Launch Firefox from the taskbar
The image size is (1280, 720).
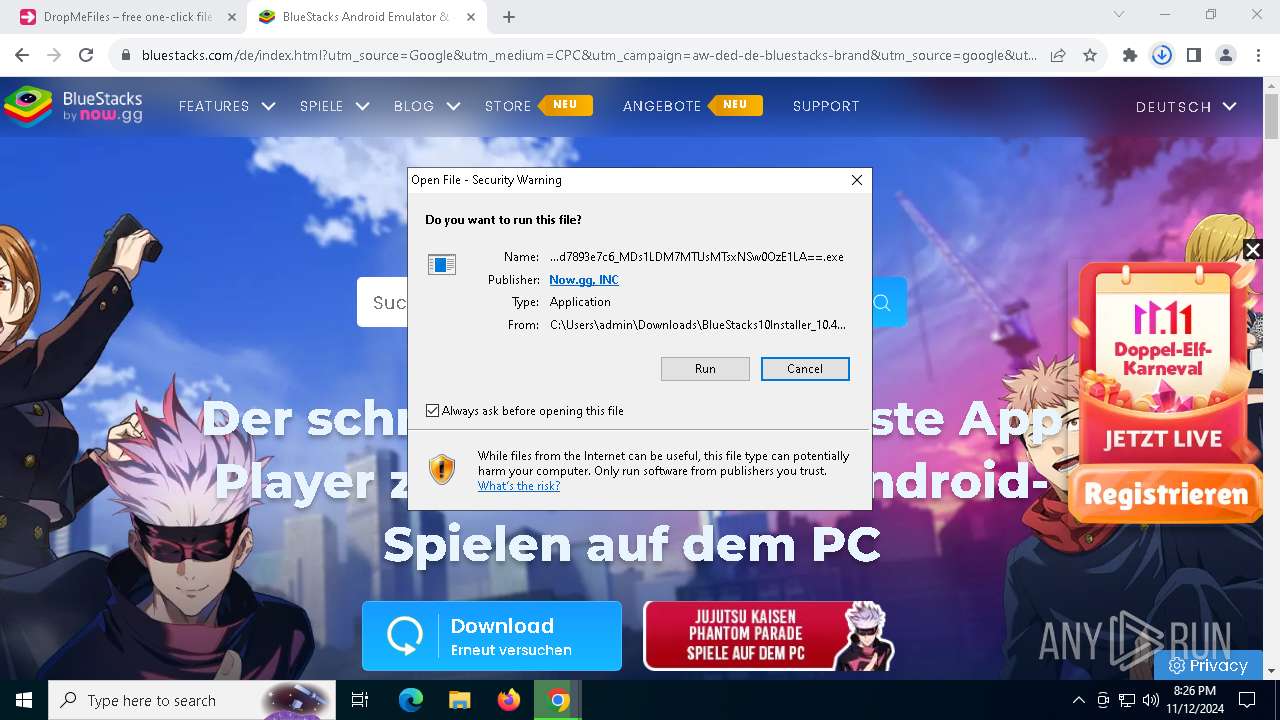tap(509, 700)
